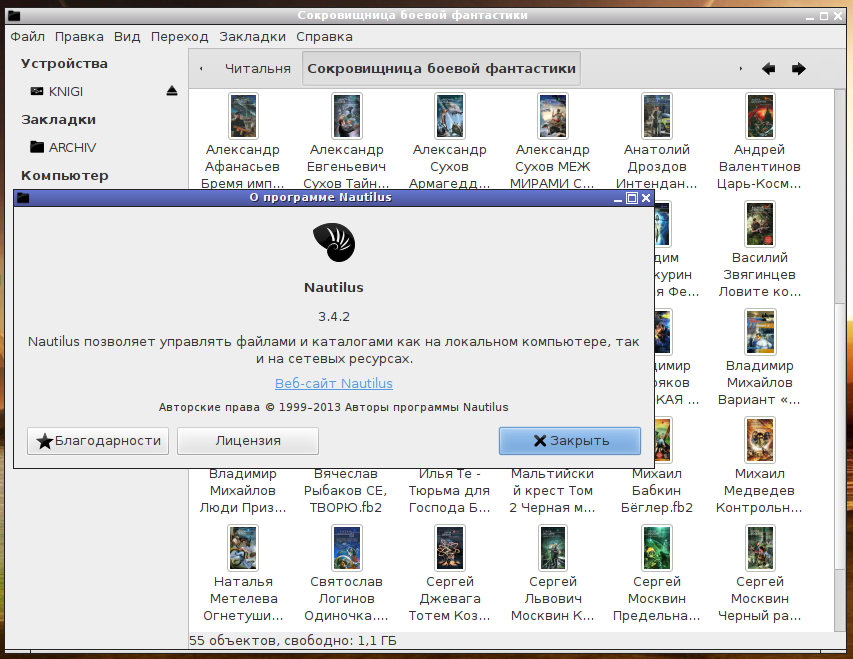This screenshot has height=659, width=853.
Task: Go back with the left arrow
Action: coord(768,69)
